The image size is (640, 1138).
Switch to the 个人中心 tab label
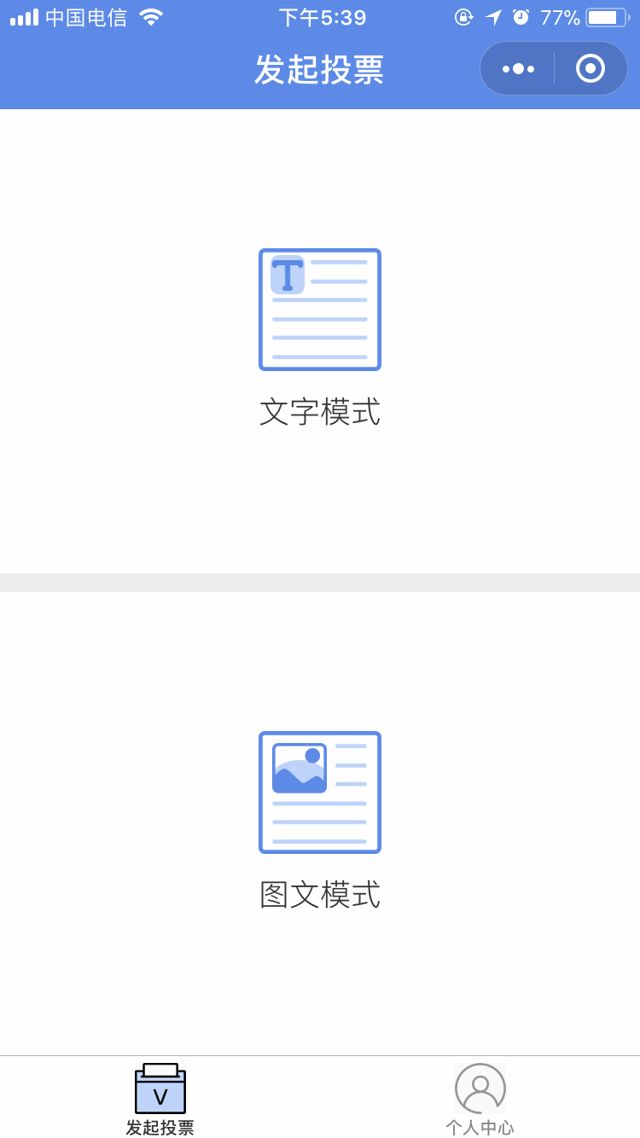click(x=480, y=1127)
